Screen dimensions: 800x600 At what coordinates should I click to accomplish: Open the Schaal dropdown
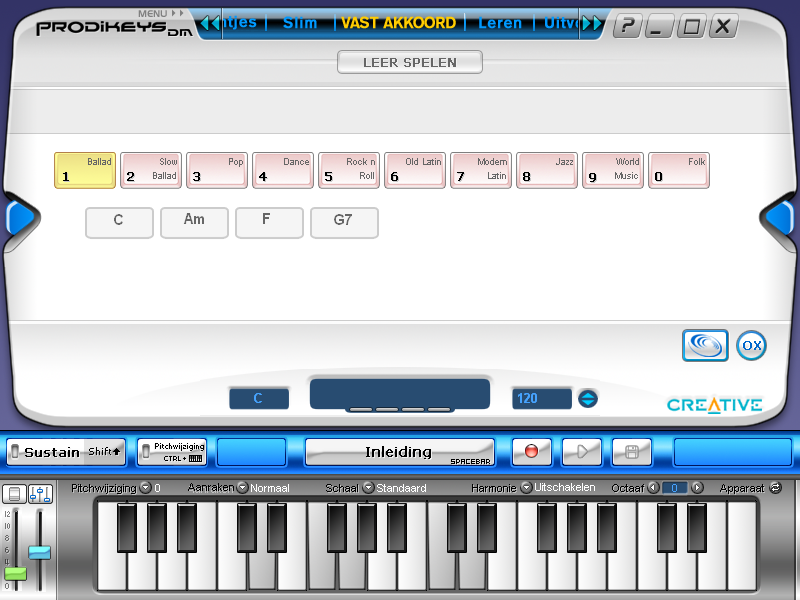pos(368,488)
